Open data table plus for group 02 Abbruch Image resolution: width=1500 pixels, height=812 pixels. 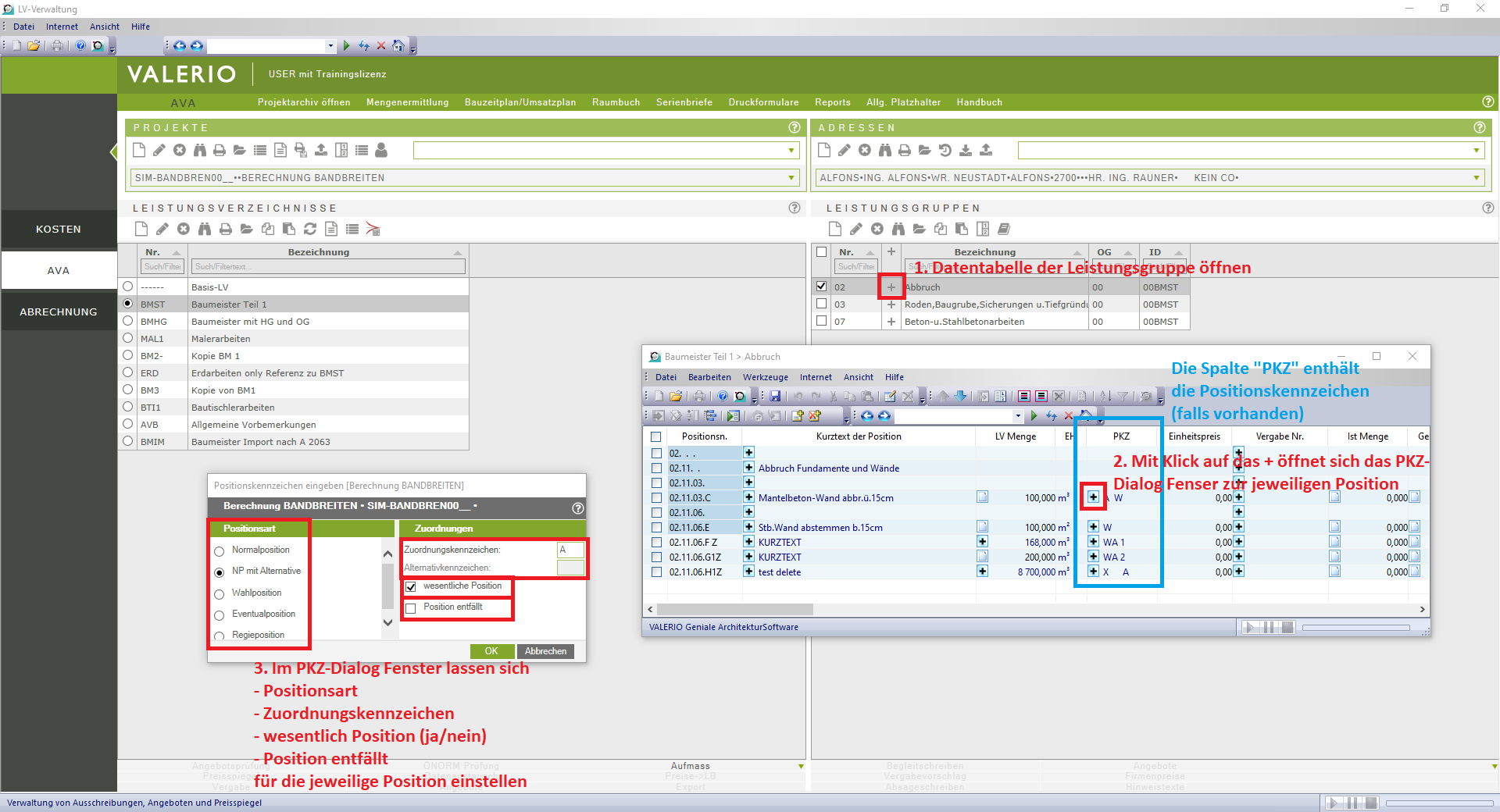[x=891, y=287]
